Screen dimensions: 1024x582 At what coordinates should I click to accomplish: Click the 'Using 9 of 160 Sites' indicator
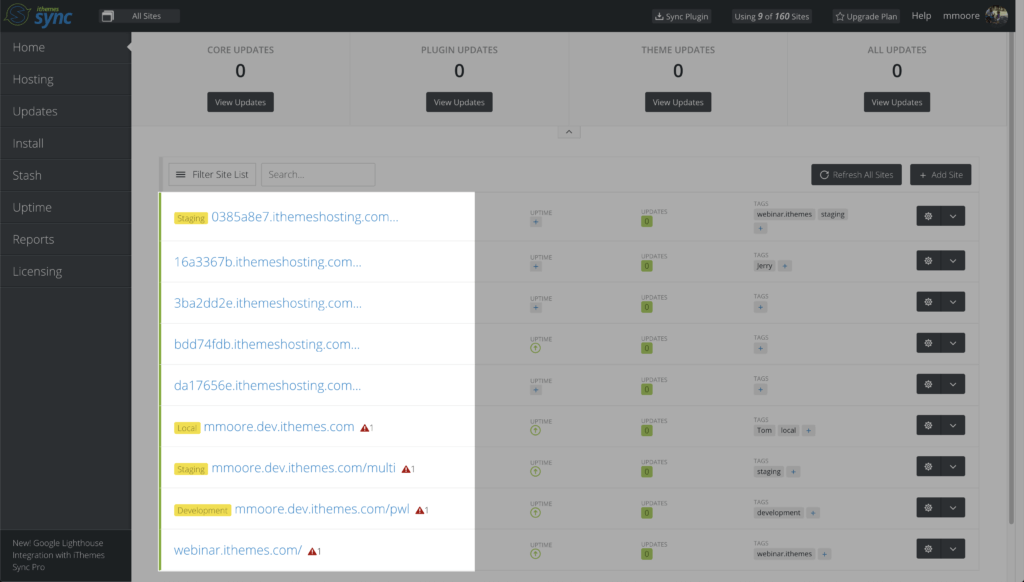click(x=771, y=16)
